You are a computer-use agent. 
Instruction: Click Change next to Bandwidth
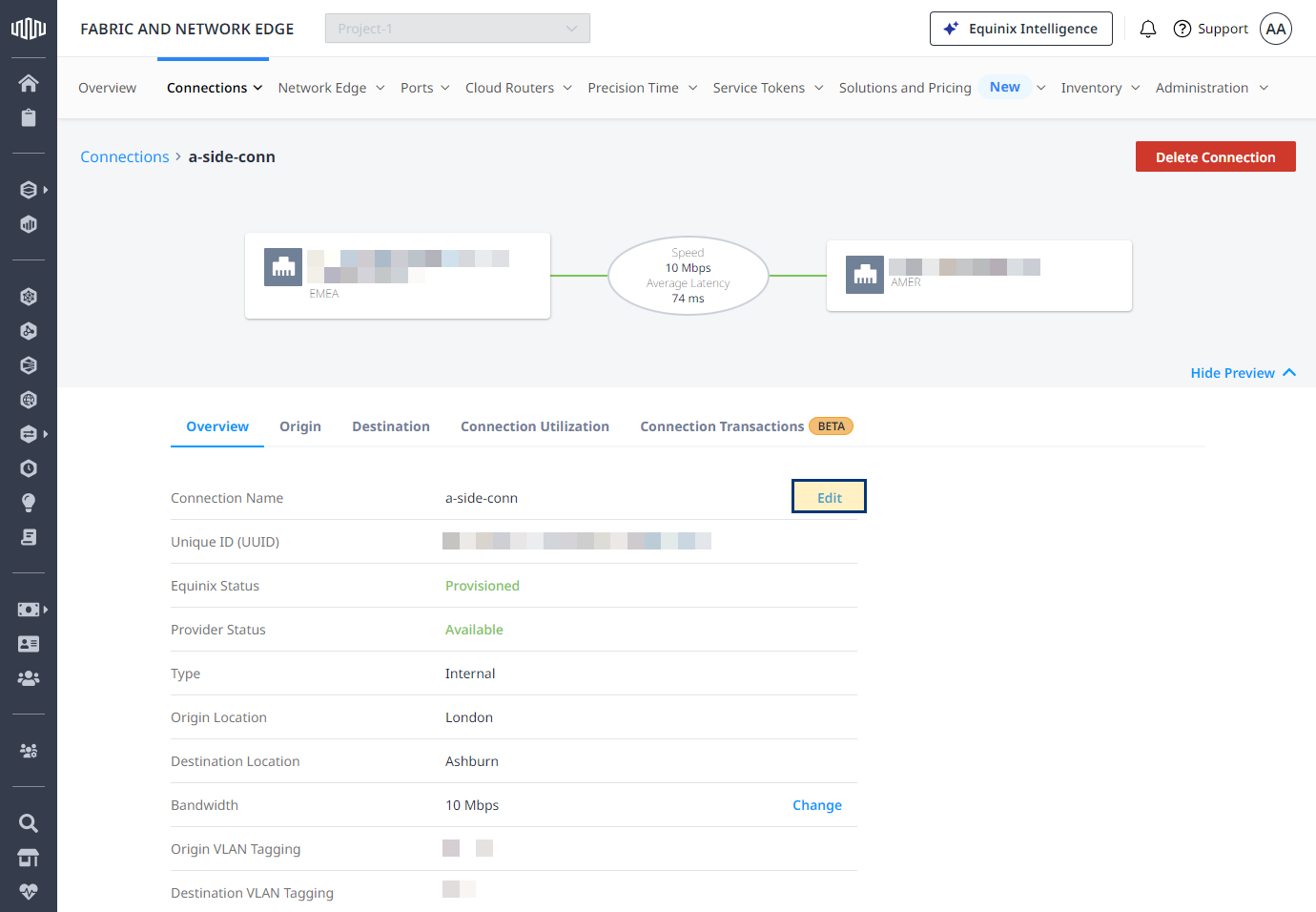coord(817,805)
